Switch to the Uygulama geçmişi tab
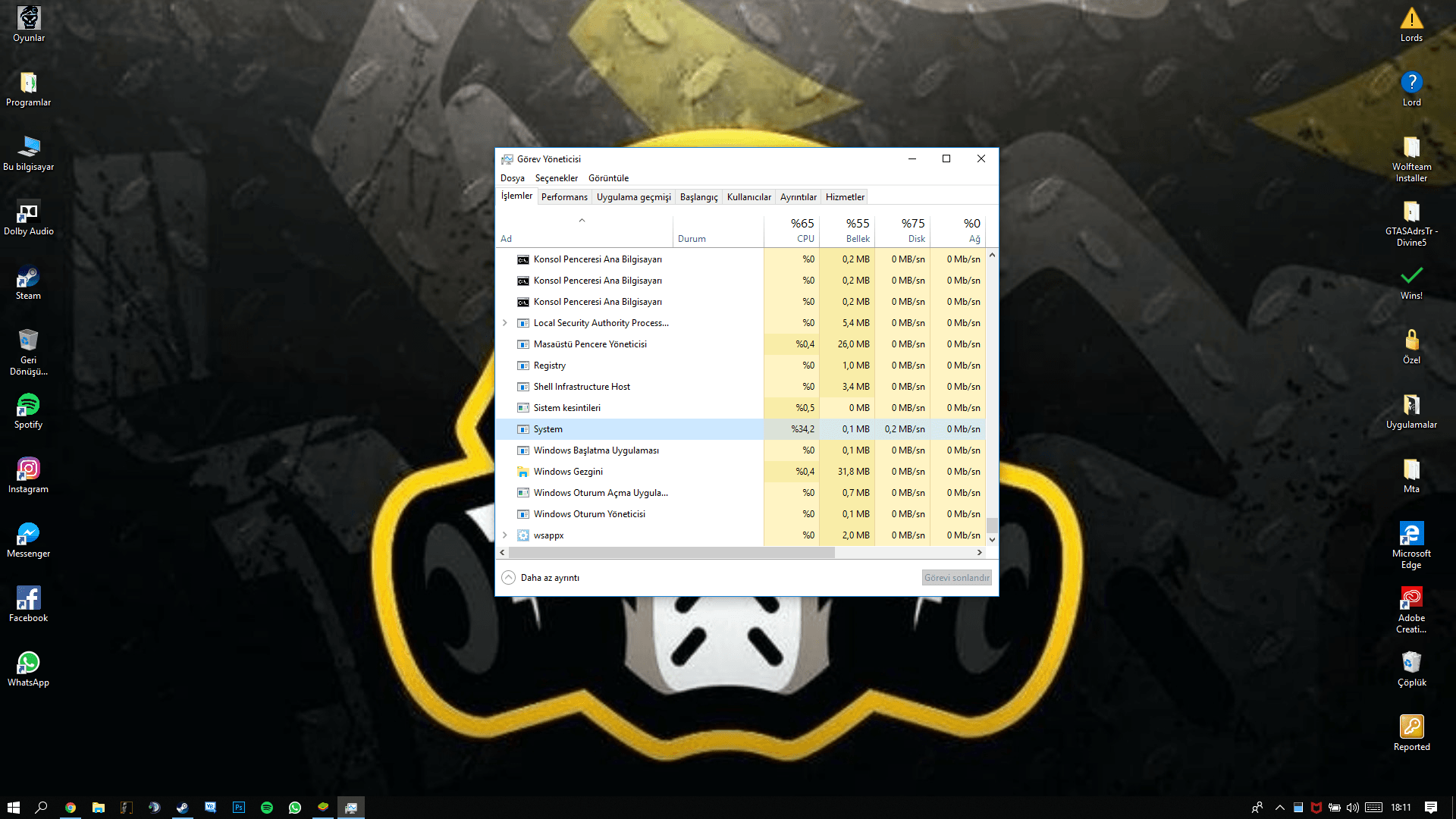1456x819 pixels. point(634,197)
